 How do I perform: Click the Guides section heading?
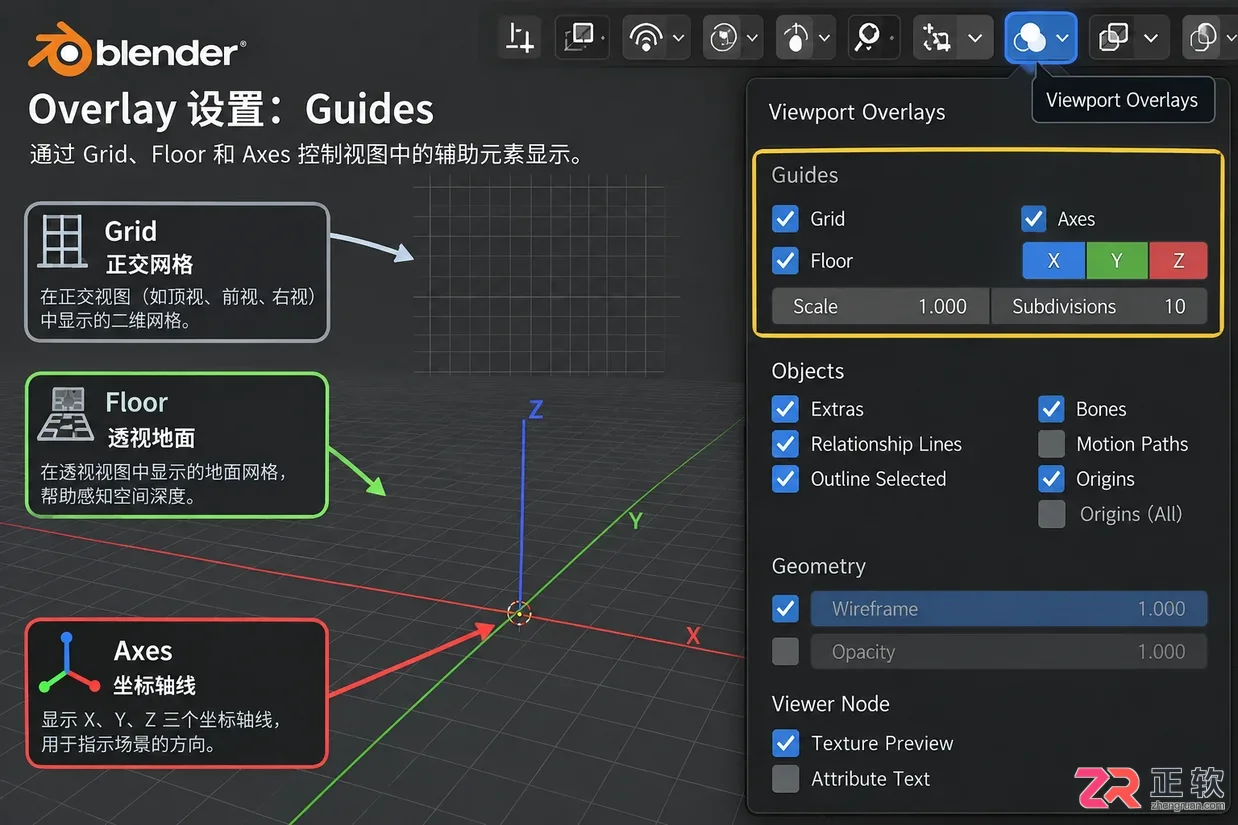805,175
